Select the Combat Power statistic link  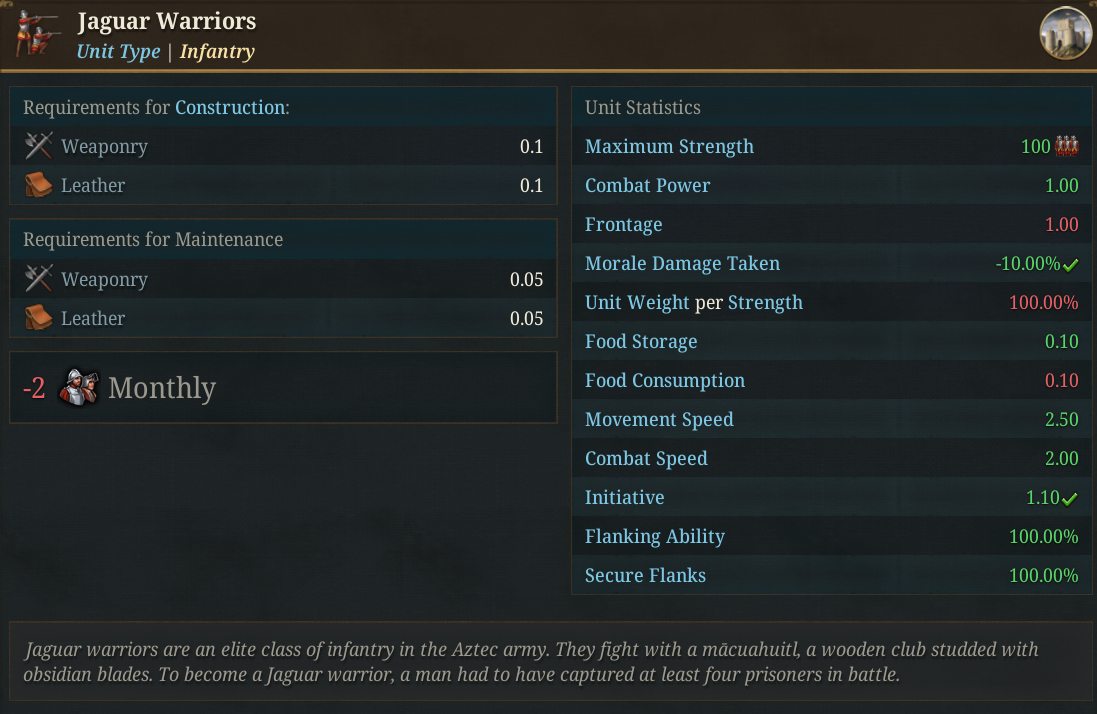(x=647, y=185)
